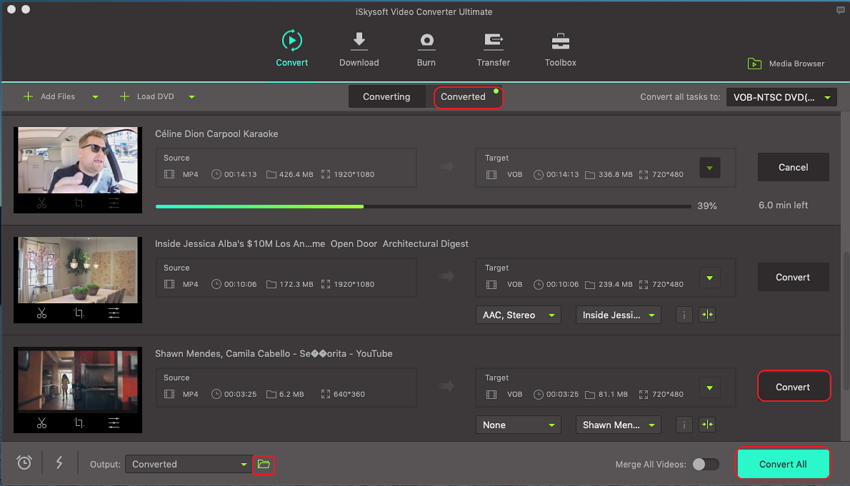Show info for Shawn Mendes target file
This screenshot has width=850, height=486.
click(x=684, y=425)
